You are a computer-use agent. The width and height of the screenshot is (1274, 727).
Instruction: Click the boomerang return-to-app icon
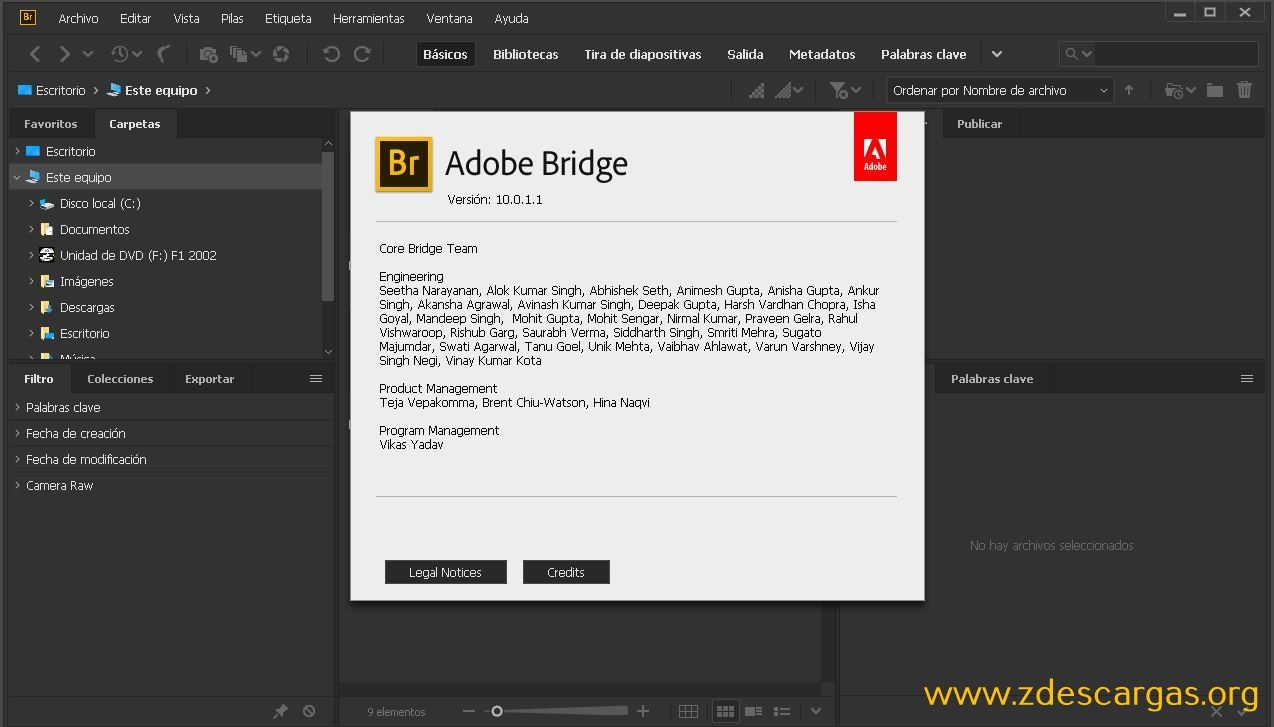164,54
